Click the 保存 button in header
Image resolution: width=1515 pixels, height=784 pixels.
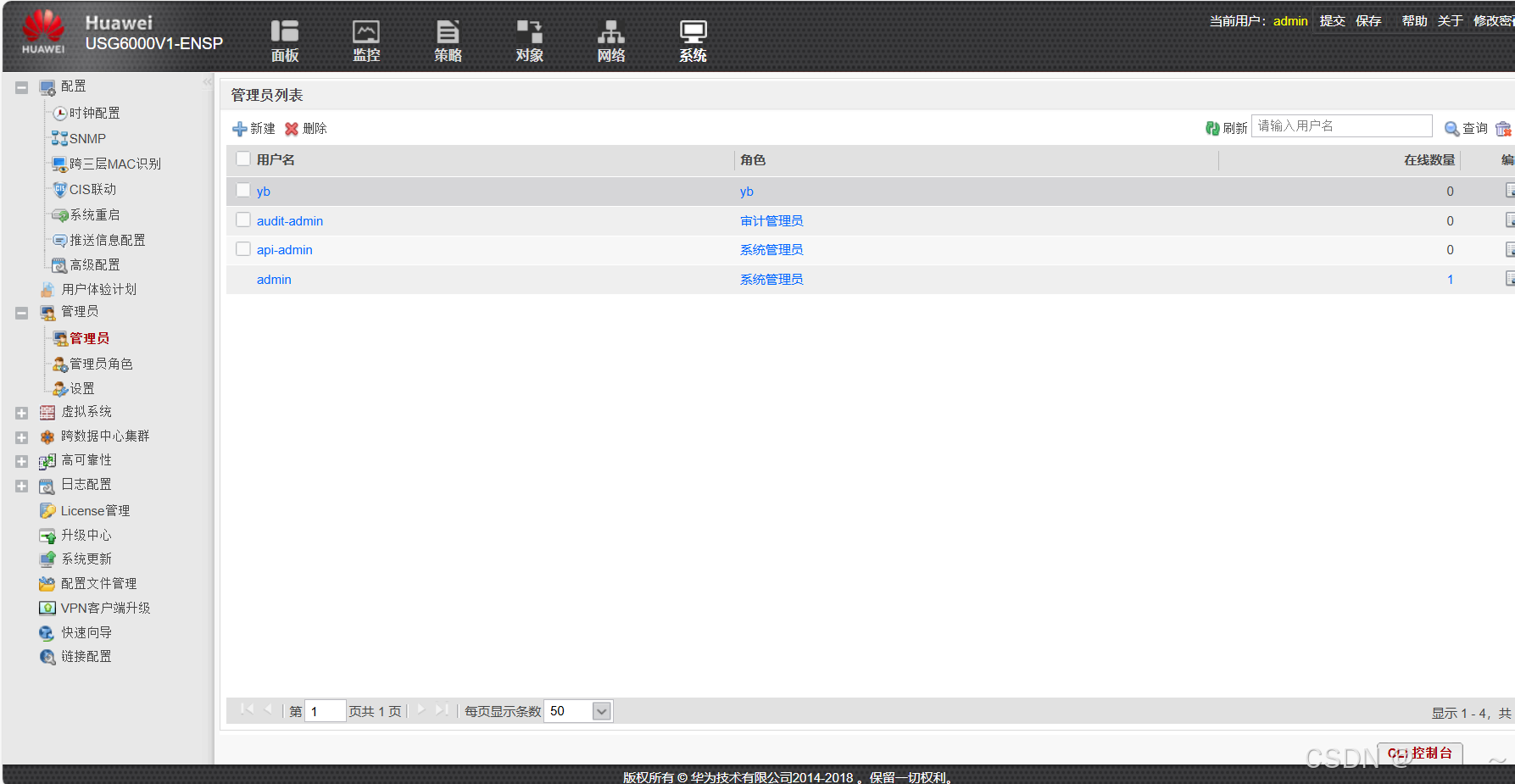tap(1368, 20)
